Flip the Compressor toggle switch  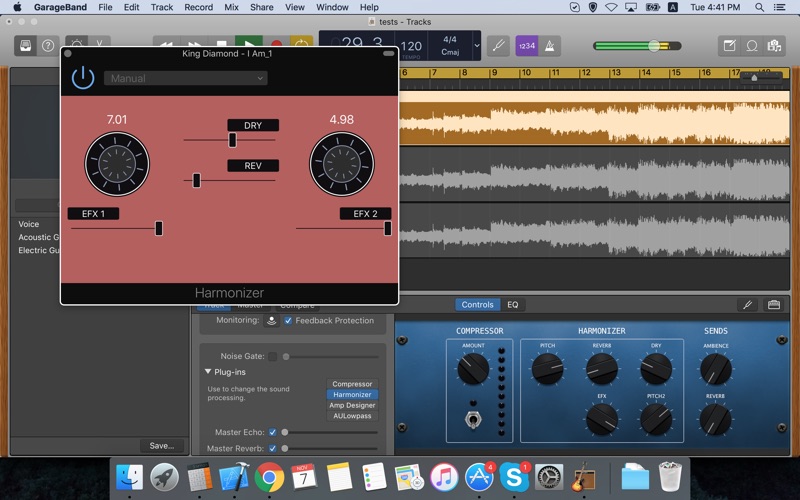[x=473, y=419]
